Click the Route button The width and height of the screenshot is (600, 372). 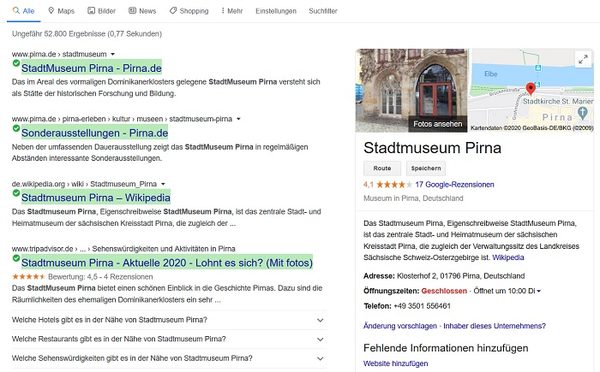tap(382, 168)
